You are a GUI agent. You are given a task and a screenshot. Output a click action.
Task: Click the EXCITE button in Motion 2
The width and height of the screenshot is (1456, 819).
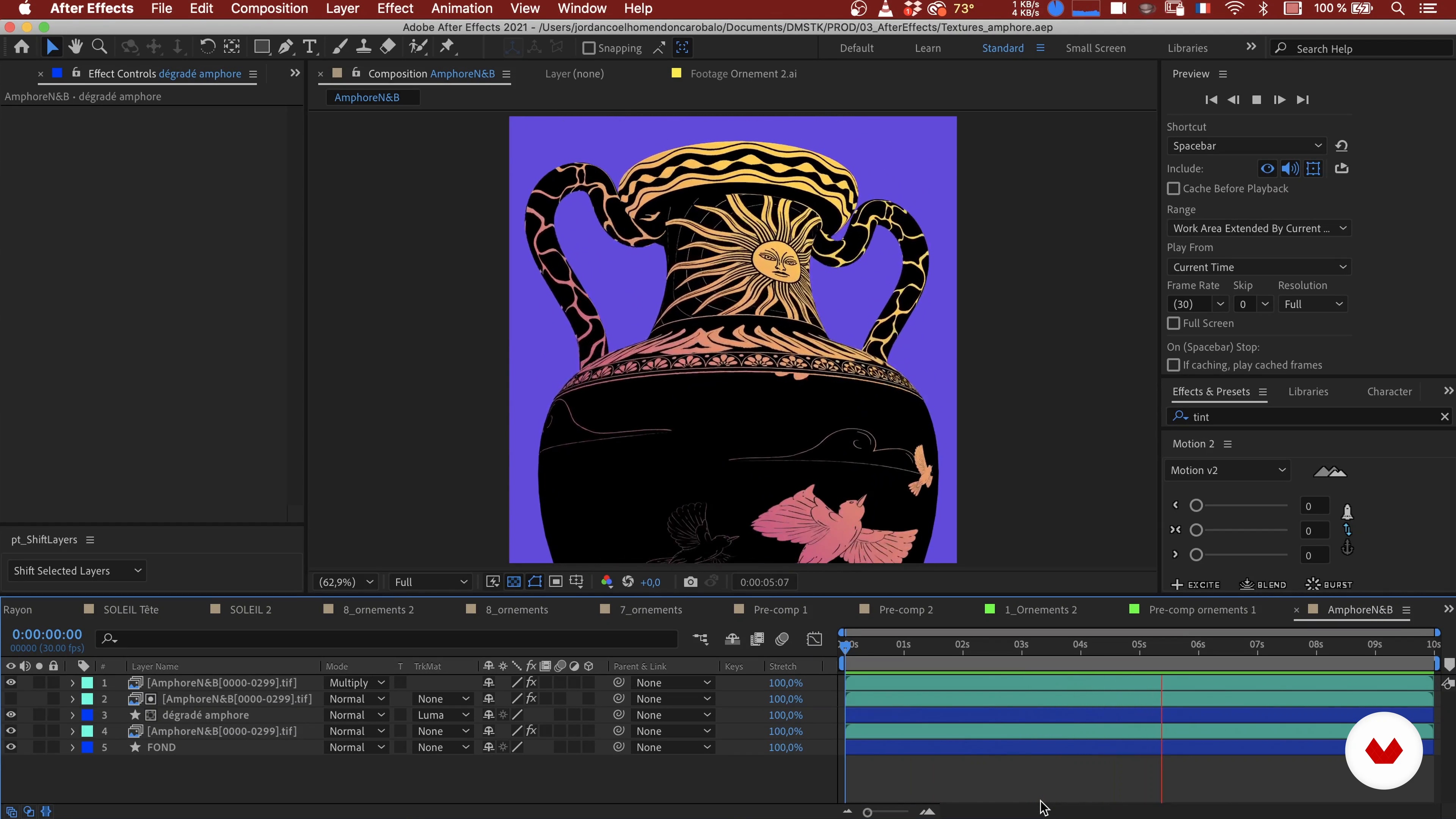[1196, 584]
